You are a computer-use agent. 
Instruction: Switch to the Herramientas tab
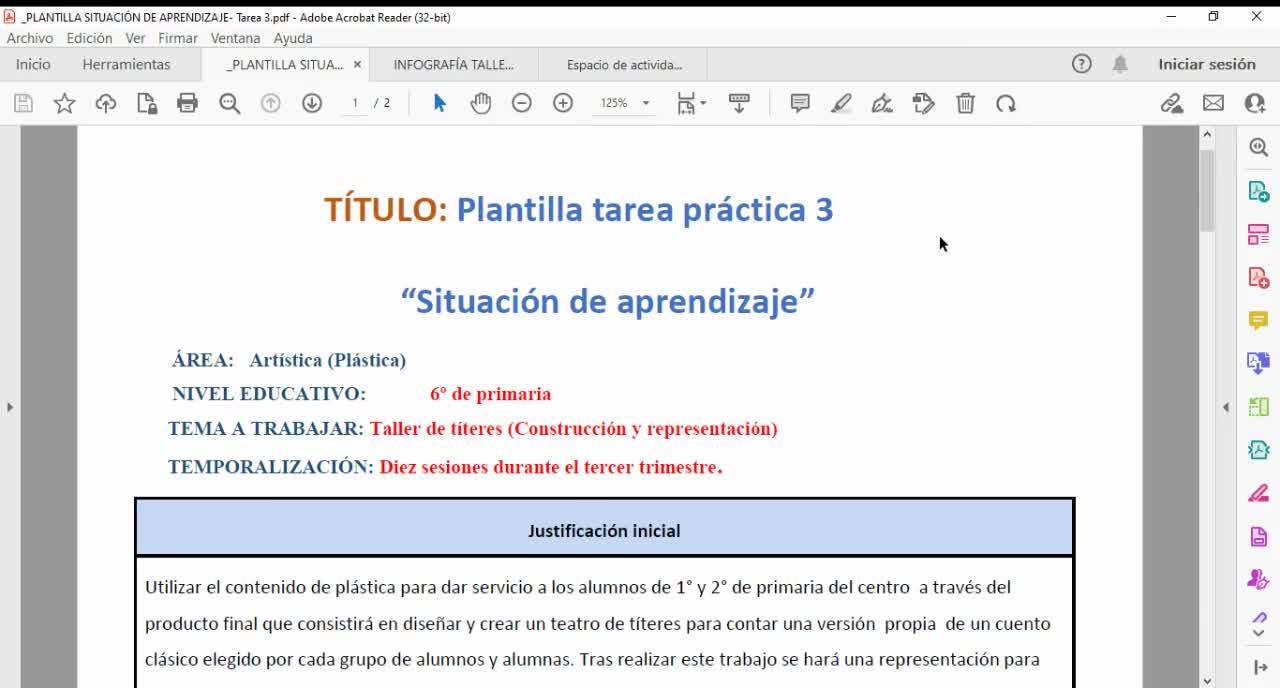[126, 64]
